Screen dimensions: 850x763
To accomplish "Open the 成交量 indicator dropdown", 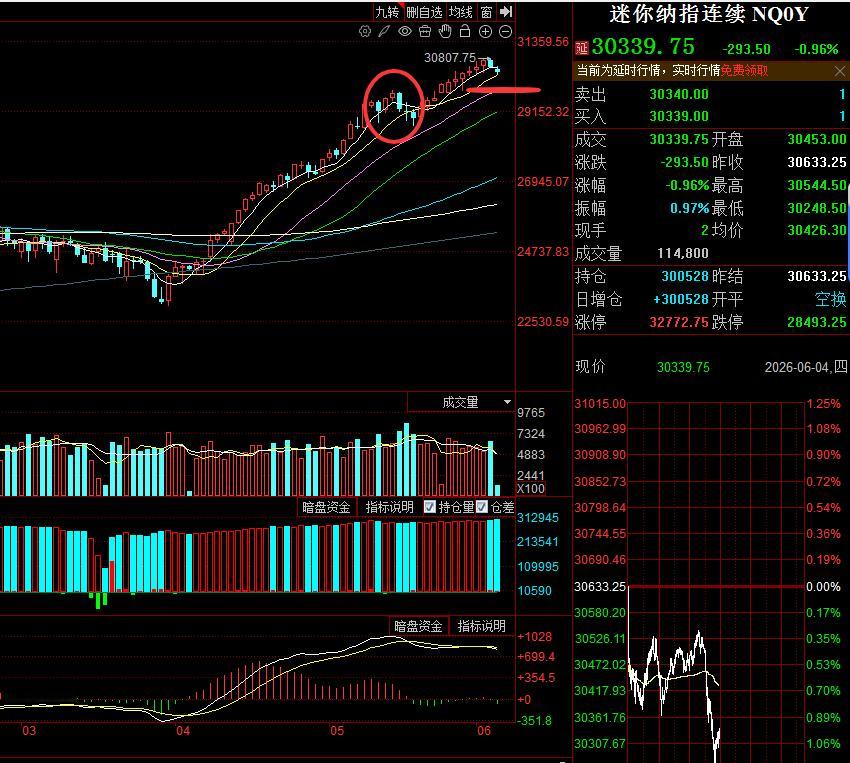I will (460, 402).
